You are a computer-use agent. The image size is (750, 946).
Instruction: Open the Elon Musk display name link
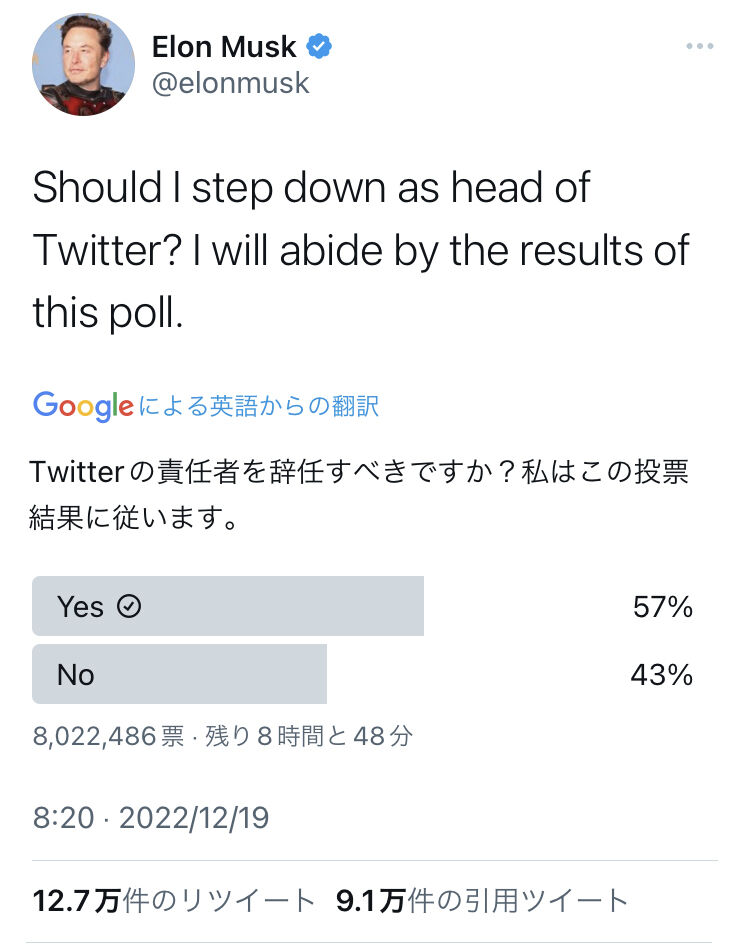coord(224,46)
